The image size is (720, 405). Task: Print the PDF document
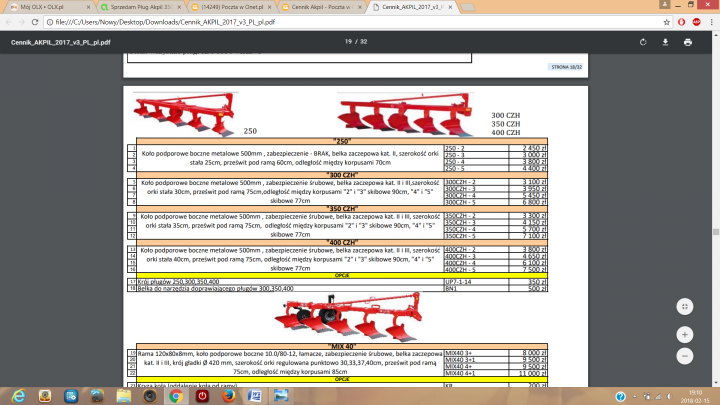pyautogui.click(x=688, y=43)
